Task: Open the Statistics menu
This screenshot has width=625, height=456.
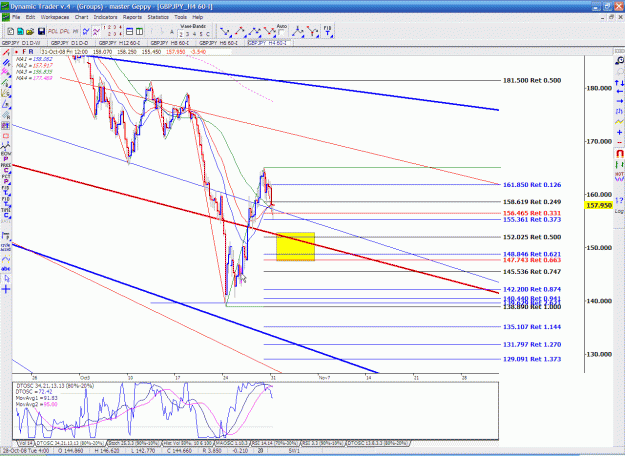Action: pyautogui.click(x=158, y=17)
